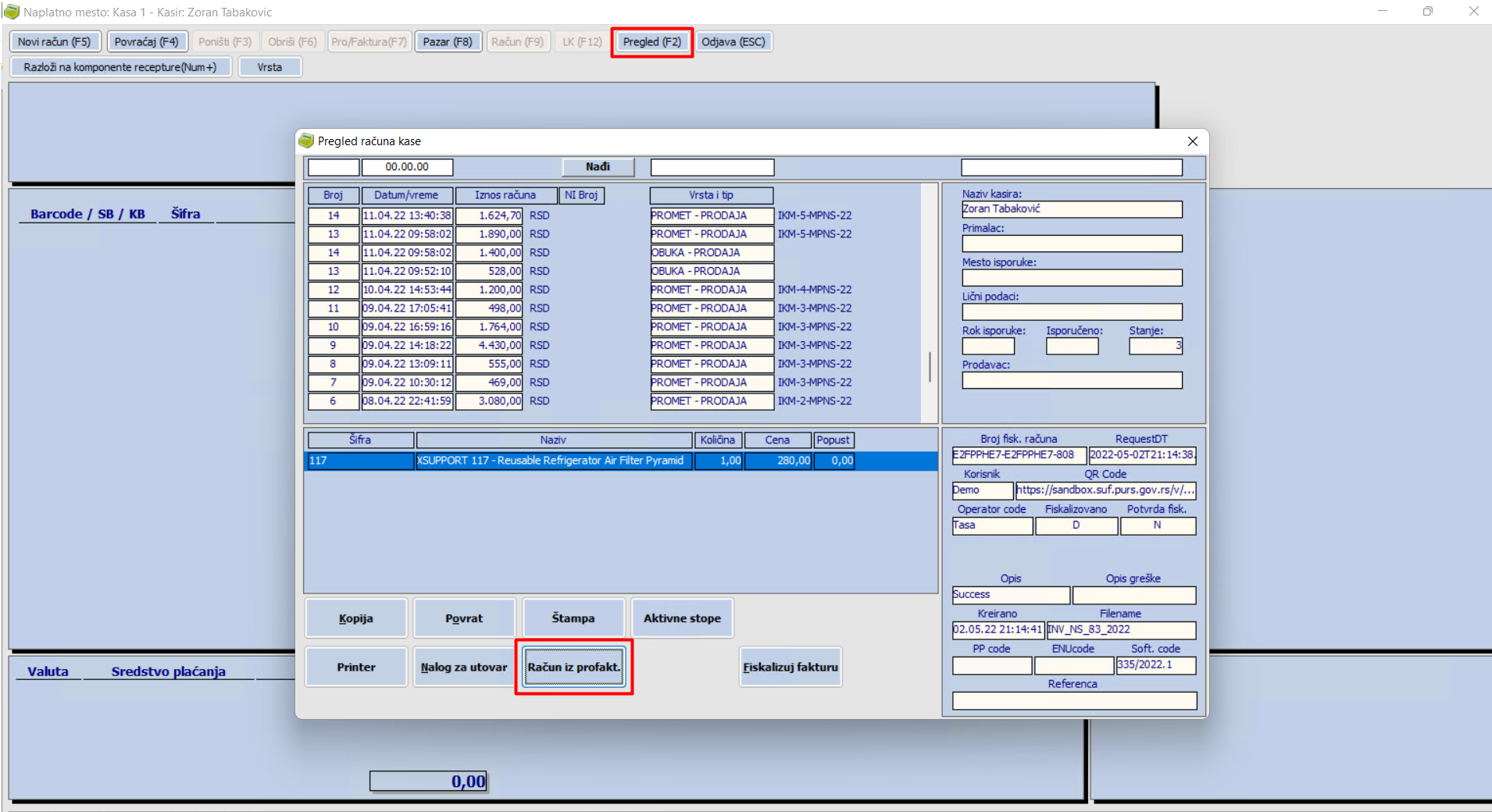This screenshot has height=812, width=1492.
Task: Select the receipt with amount 4.430,00
Action: [580, 345]
